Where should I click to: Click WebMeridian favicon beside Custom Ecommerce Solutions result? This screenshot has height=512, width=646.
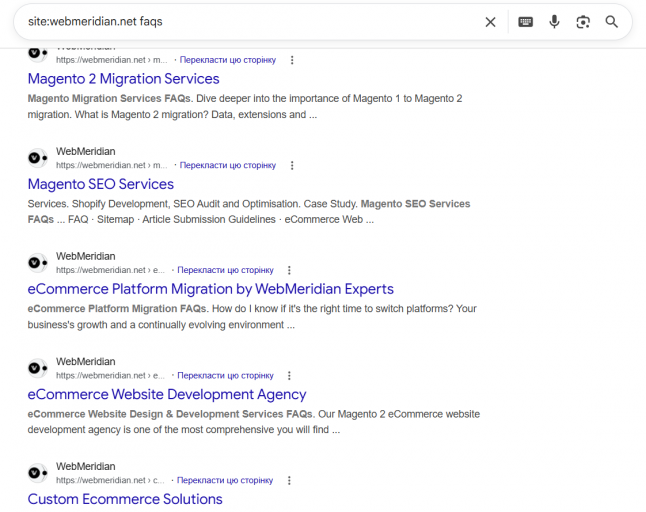[38, 473]
